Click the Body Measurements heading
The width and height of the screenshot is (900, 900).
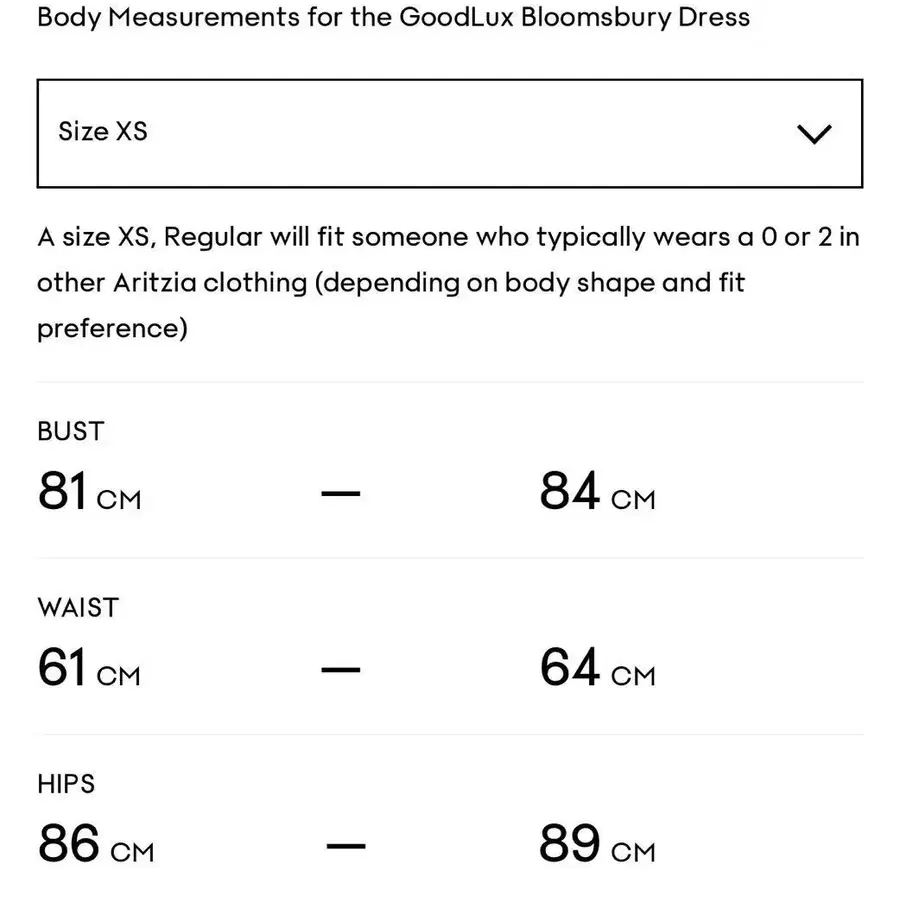[393, 17]
